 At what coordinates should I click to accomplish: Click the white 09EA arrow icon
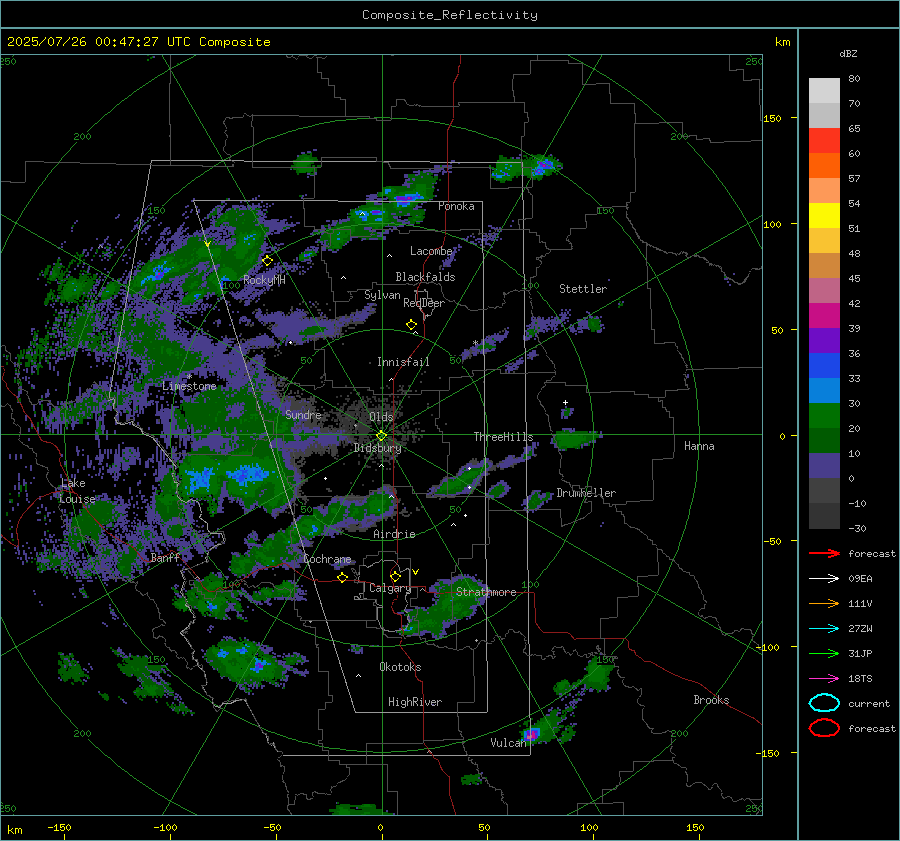pos(824,579)
